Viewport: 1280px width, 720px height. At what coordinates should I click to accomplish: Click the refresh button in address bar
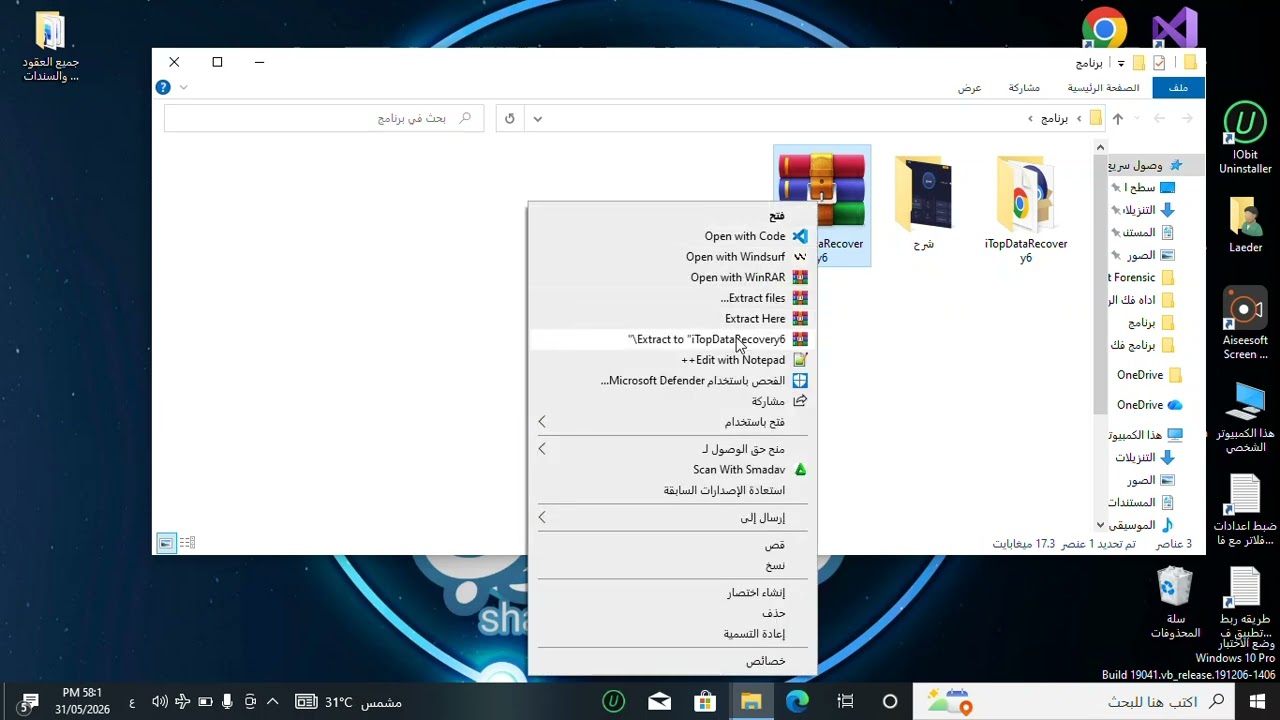pos(510,118)
